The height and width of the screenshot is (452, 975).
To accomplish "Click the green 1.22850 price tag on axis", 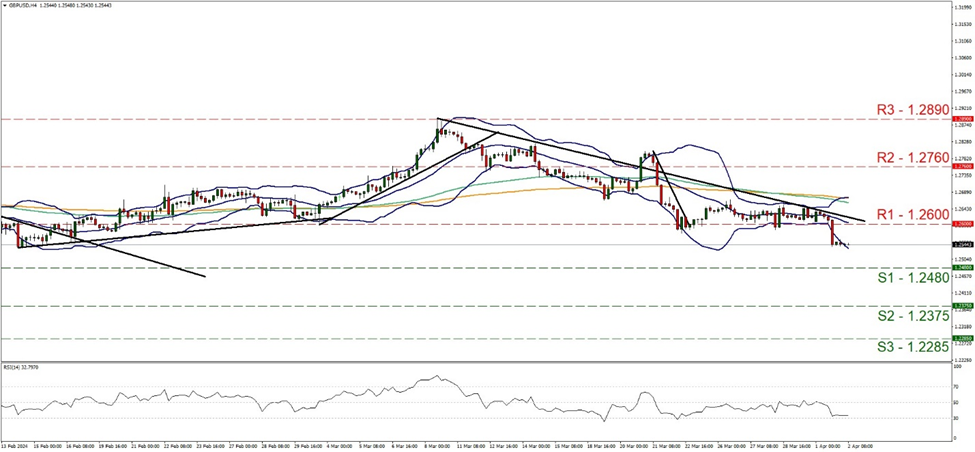I will pyautogui.click(x=961, y=339).
